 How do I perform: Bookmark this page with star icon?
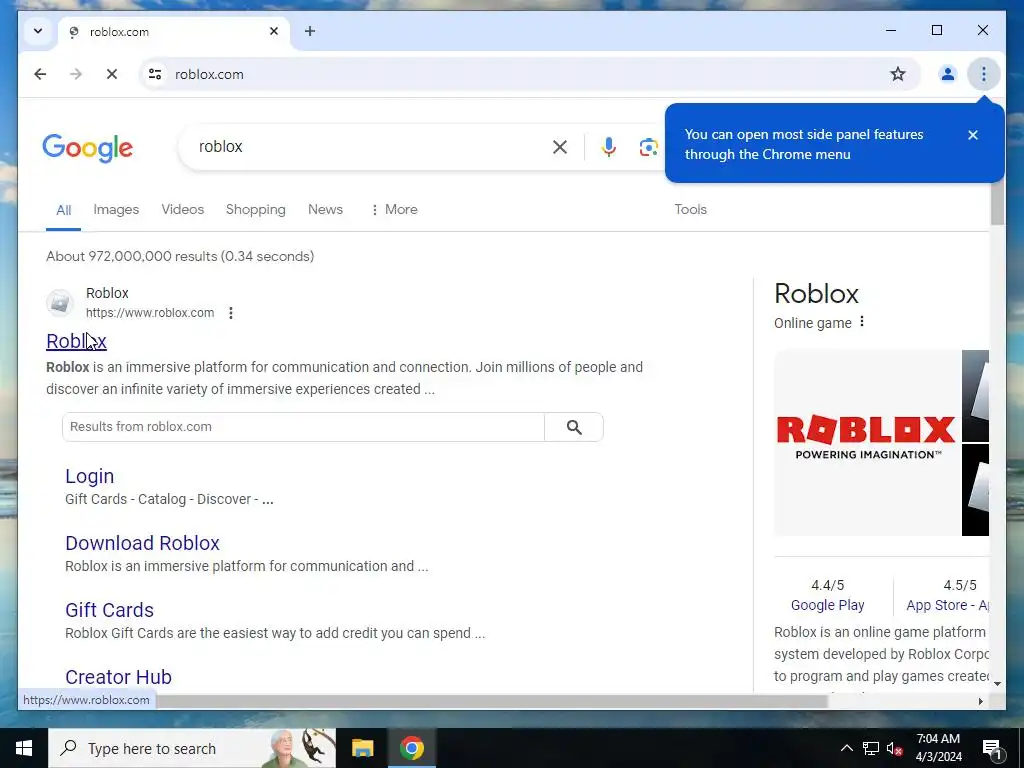(x=898, y=74)
